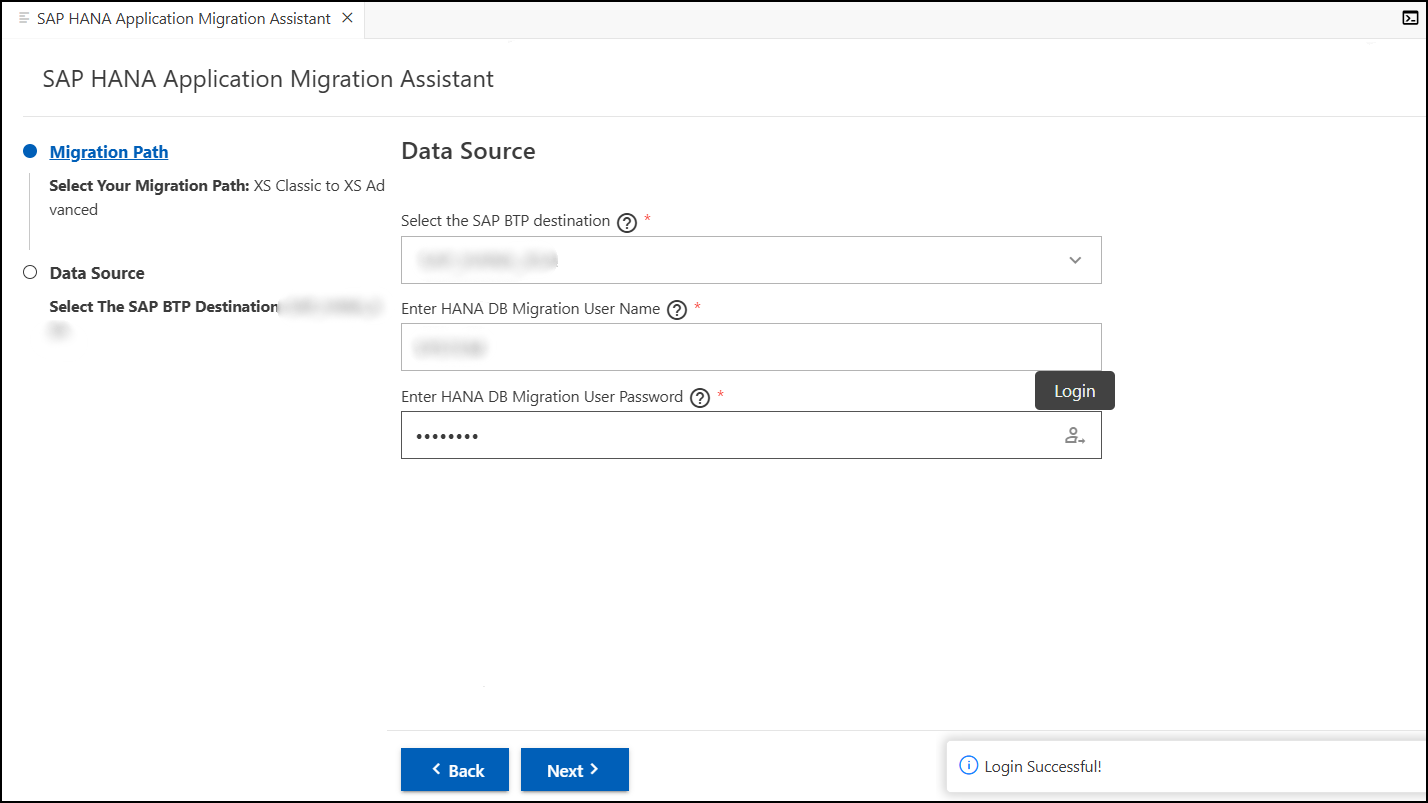Click the Next button
Image resolution: width=1428 pixels, height=803 pixels.
click(575, 770)
